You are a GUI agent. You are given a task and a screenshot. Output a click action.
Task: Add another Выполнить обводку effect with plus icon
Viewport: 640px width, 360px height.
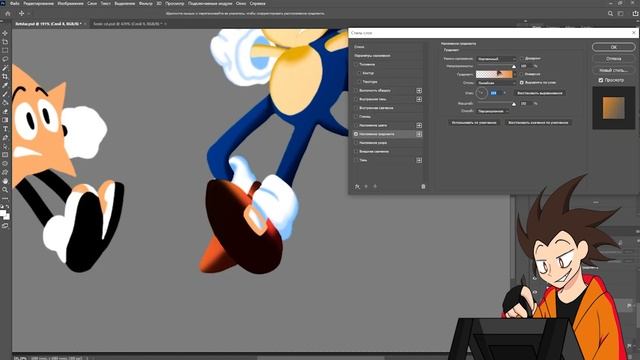(x=419, y=91)
